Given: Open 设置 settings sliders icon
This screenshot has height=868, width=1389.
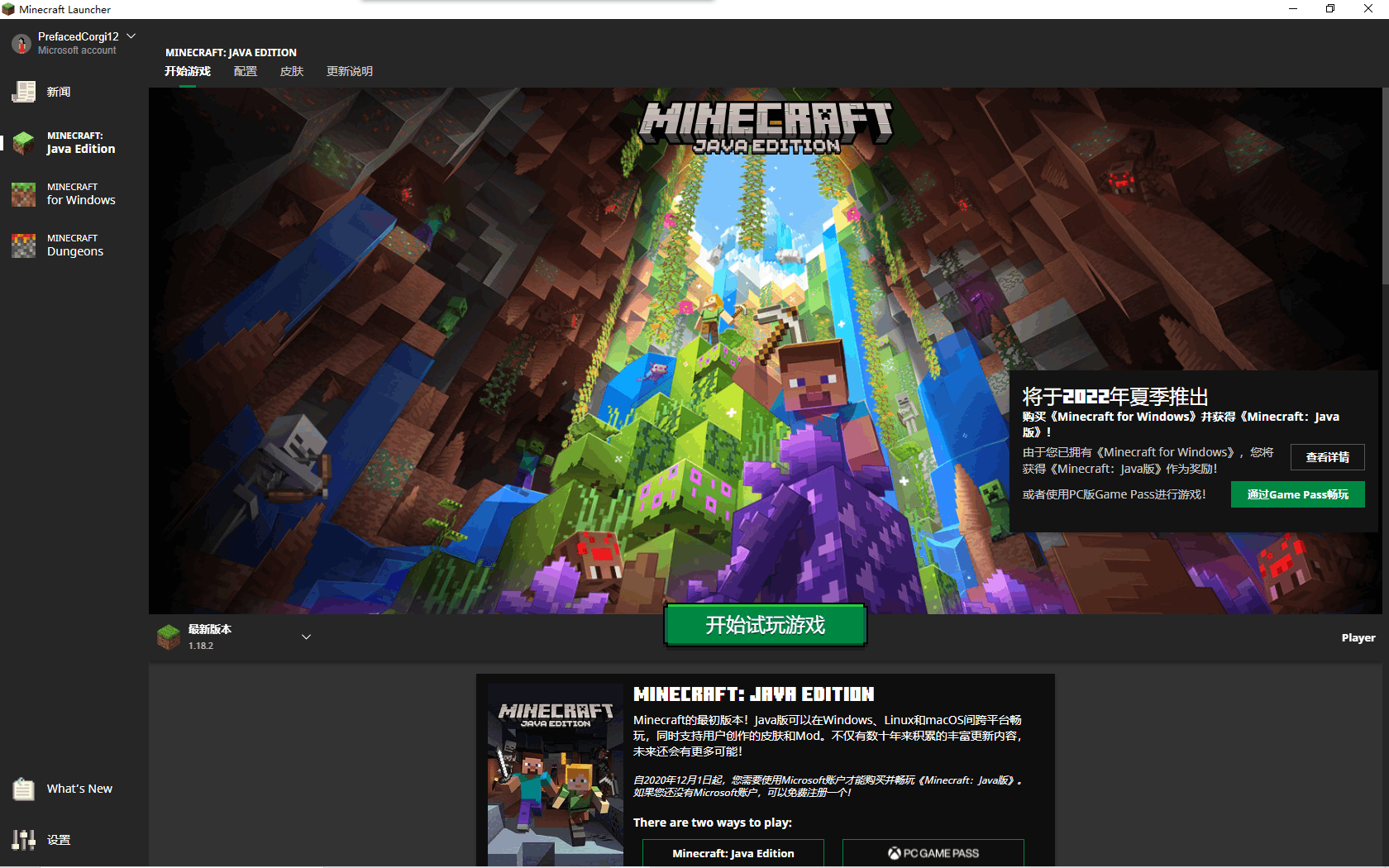Looking at the screenshot, I should pos(24,840).
